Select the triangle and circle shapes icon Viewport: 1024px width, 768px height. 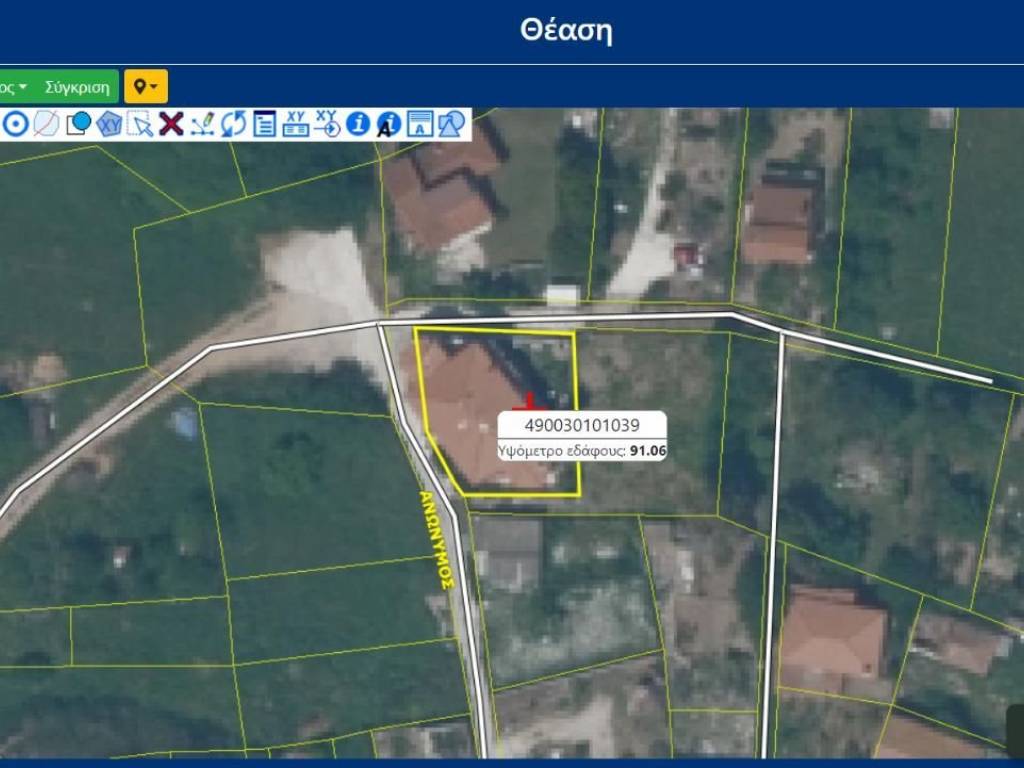(451, 124)
